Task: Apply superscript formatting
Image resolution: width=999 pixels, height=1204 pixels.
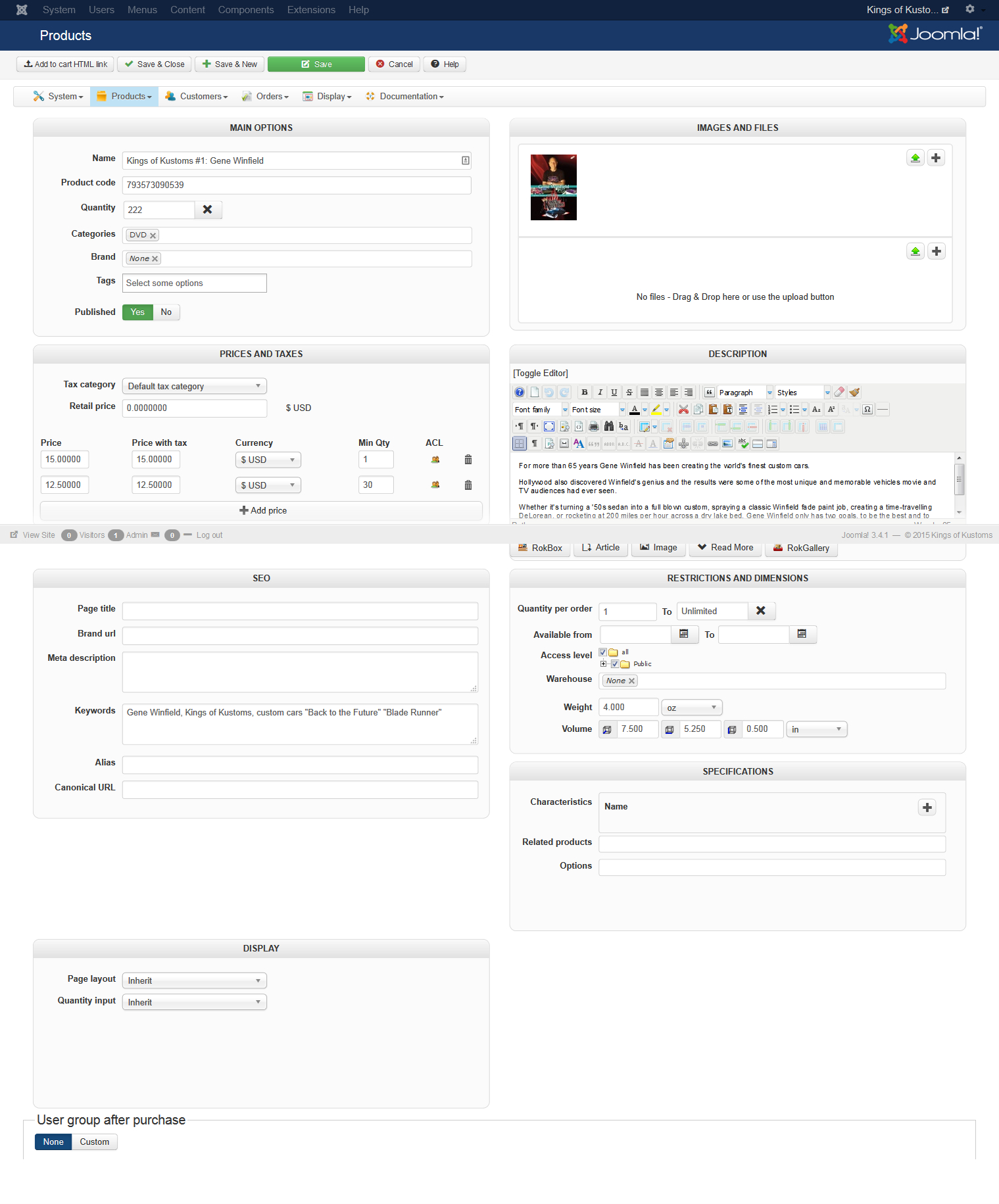Action: (x=831, y=409)
